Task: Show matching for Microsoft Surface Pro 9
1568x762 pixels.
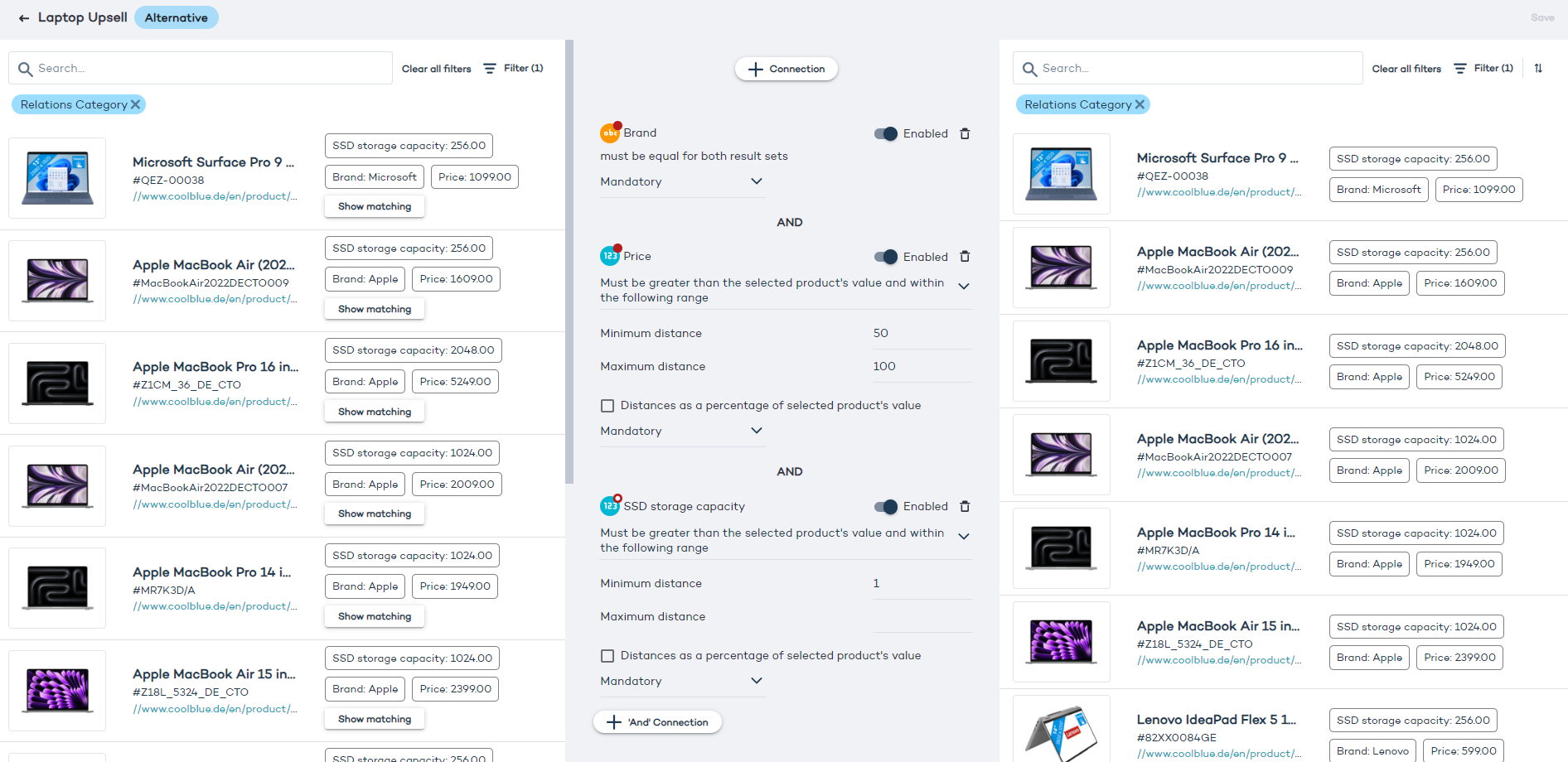Action: coord(375,206)
